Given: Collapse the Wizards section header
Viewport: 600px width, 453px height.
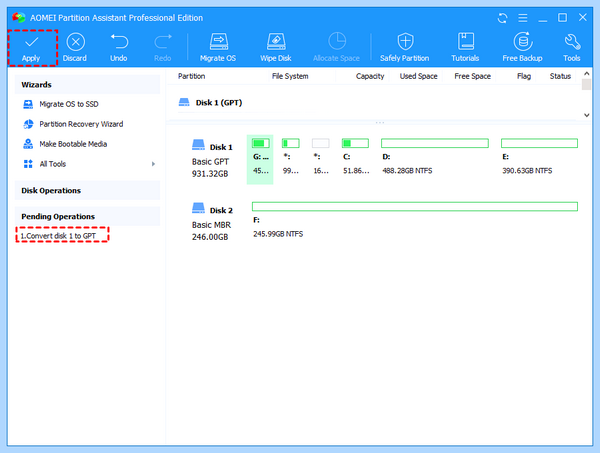Looking at the screenshot, I should point(87,85).
